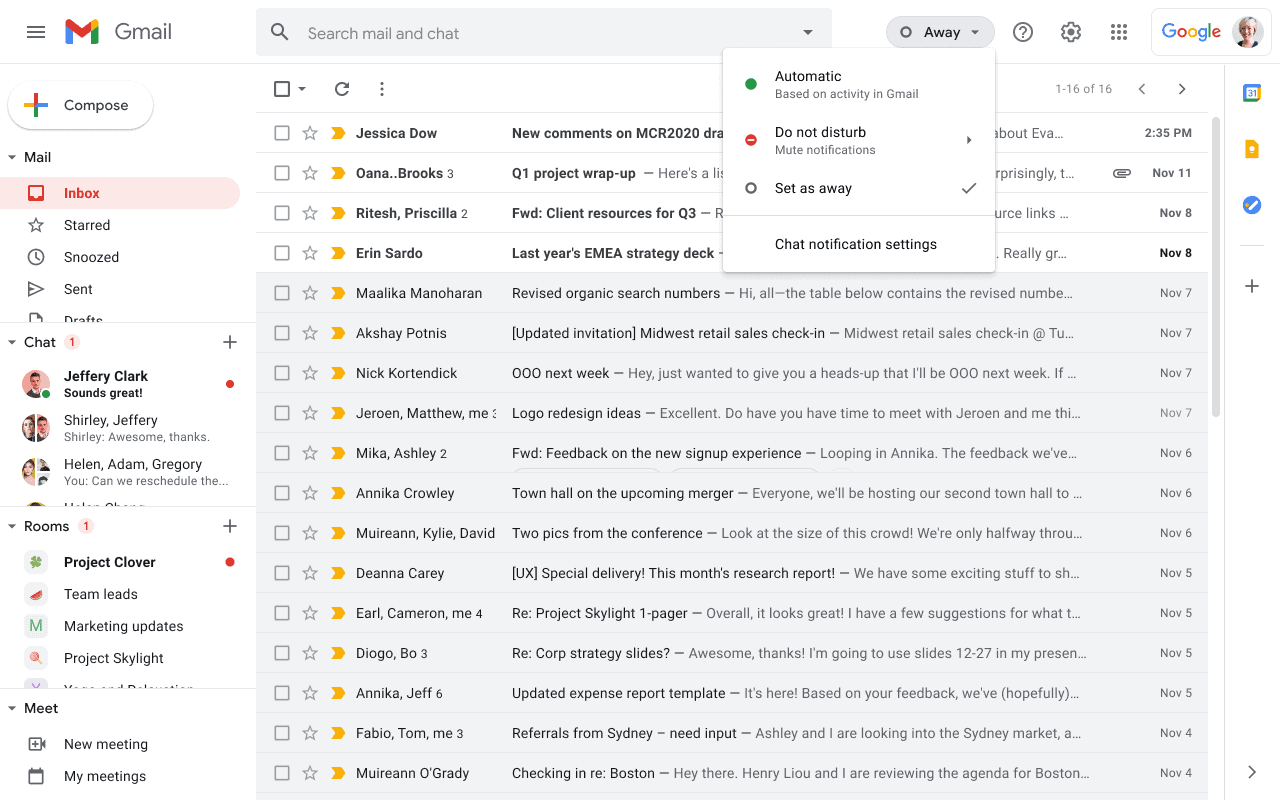
Task: Select the Annika Crowley email checkbox
Action: 281,492
